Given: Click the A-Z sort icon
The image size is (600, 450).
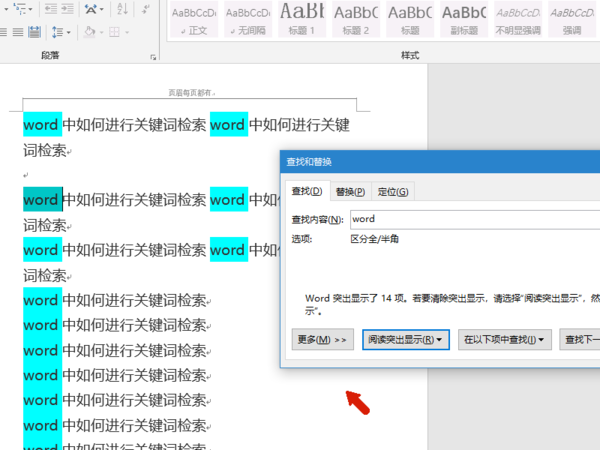Looking at the screenshot, I should tap(122, 8).
